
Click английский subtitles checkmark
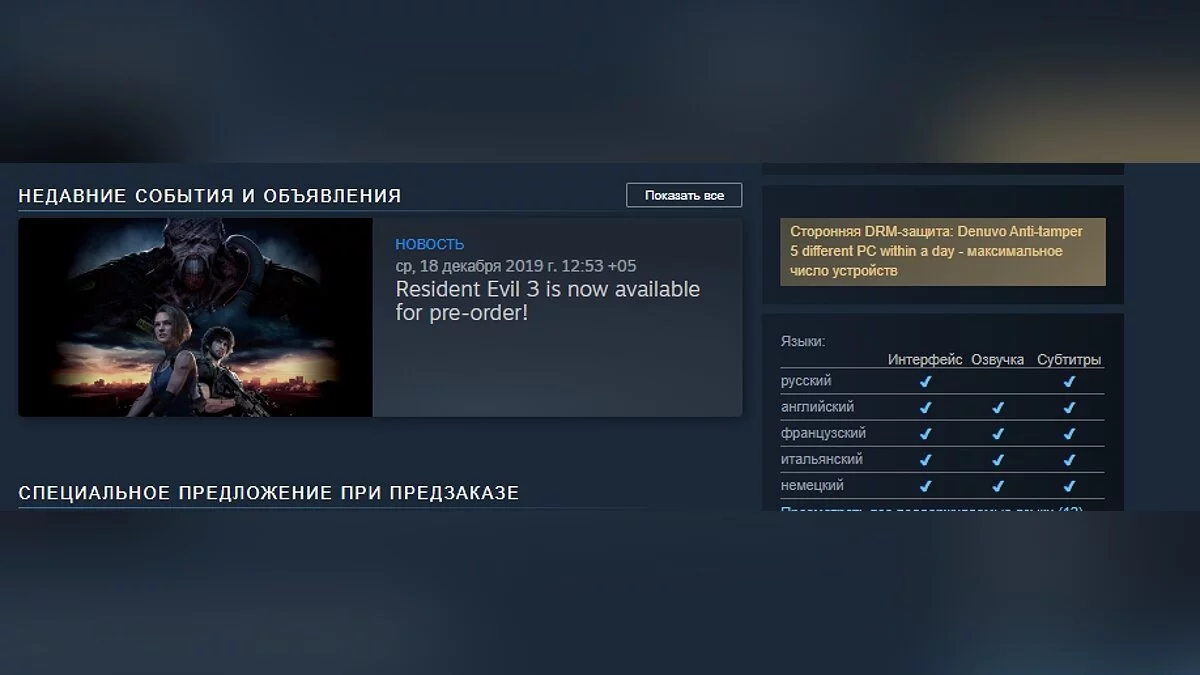pos(1069,408)
